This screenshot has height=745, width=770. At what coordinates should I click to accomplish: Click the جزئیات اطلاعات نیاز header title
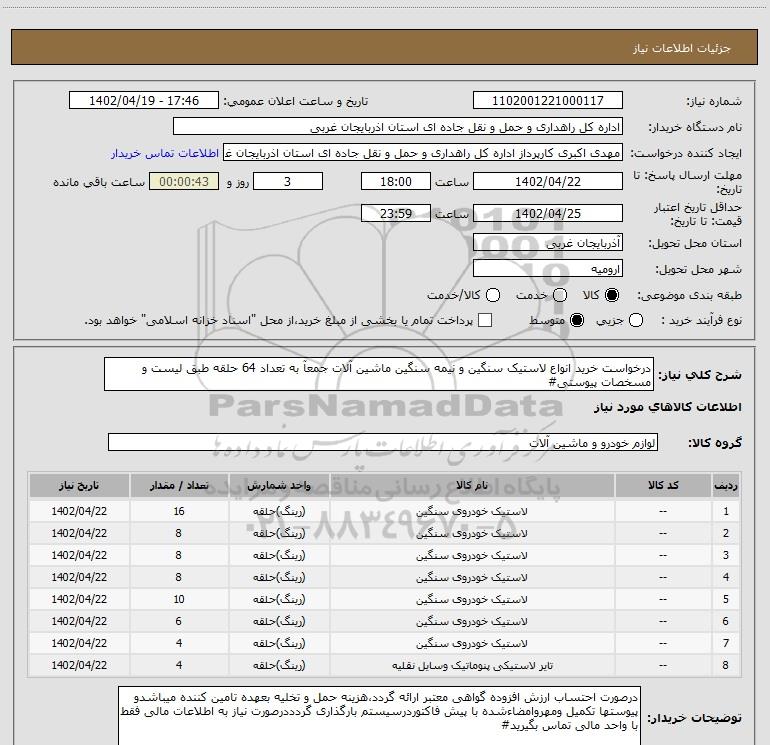point(682,48)
